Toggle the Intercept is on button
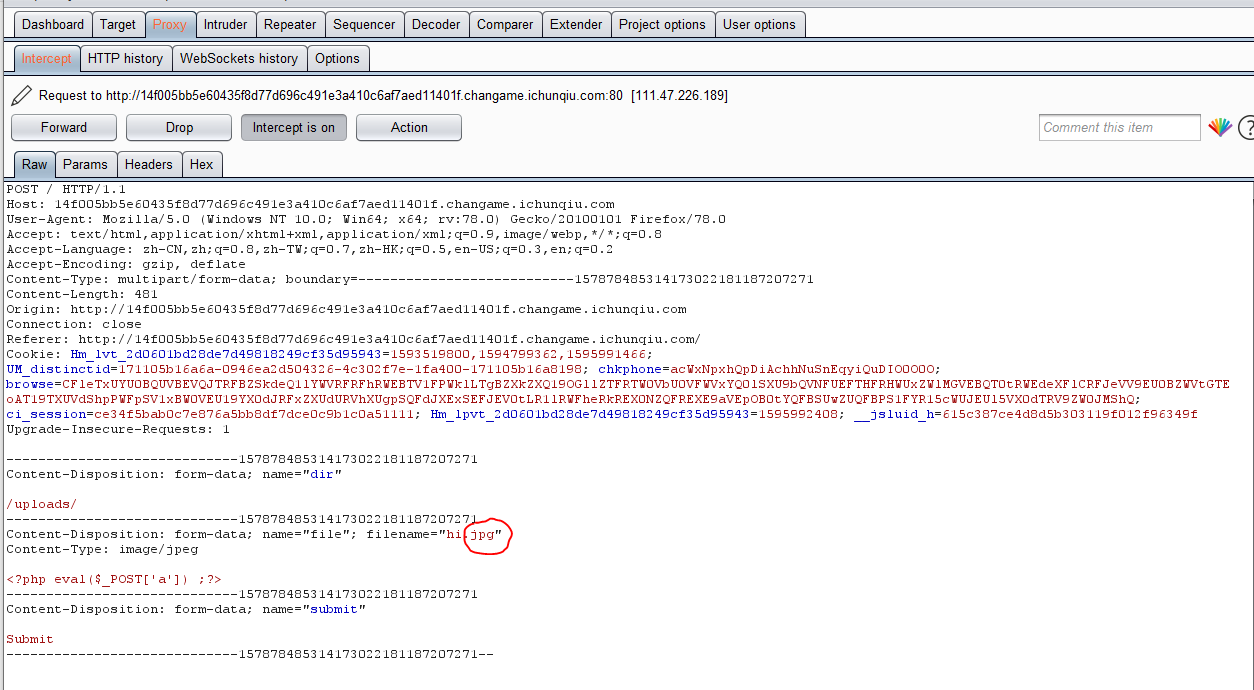Viewport: 1254px width, 690px height. (x=294, y=127)
